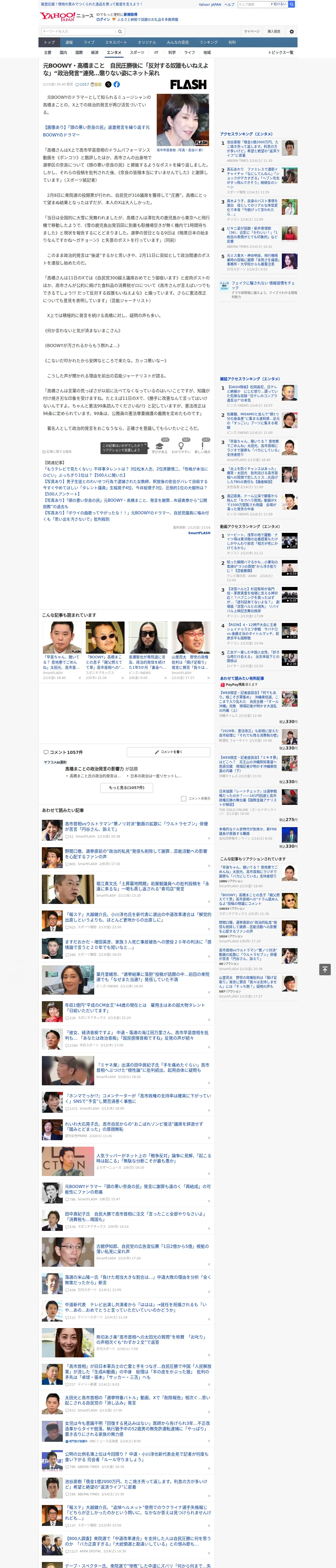Open 堀江貴文氏「土葬墓地問題」 article

tap(153, 886)
